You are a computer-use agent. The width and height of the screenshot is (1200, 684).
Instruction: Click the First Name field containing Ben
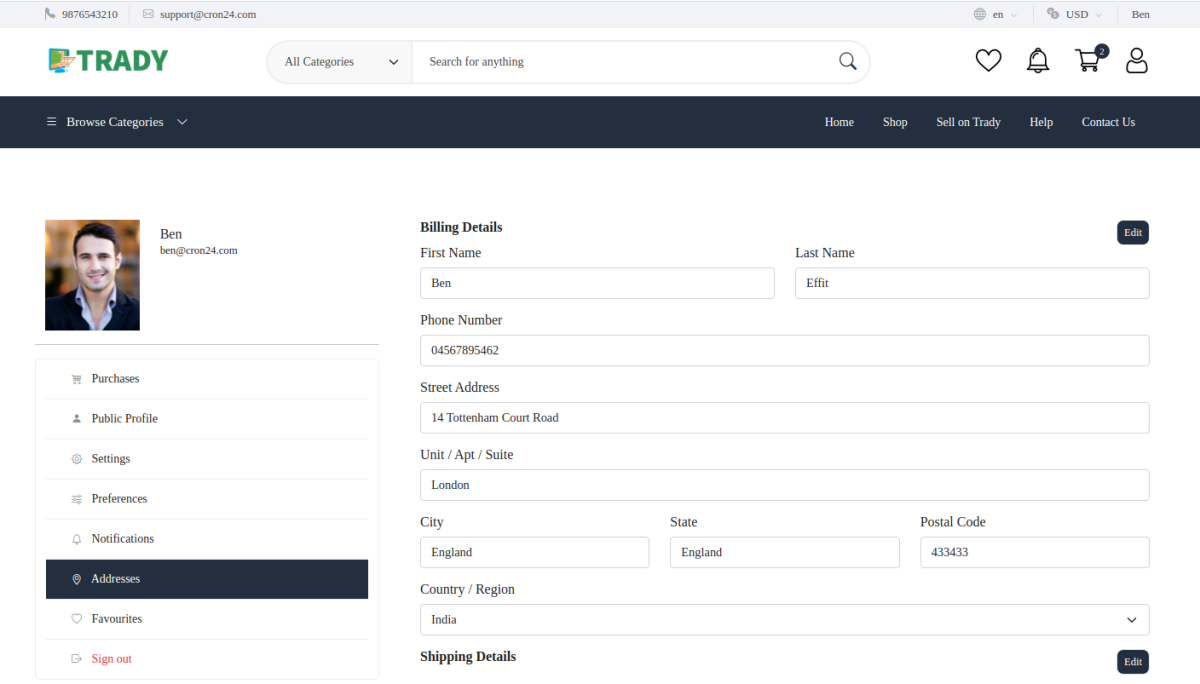[597, 283]
